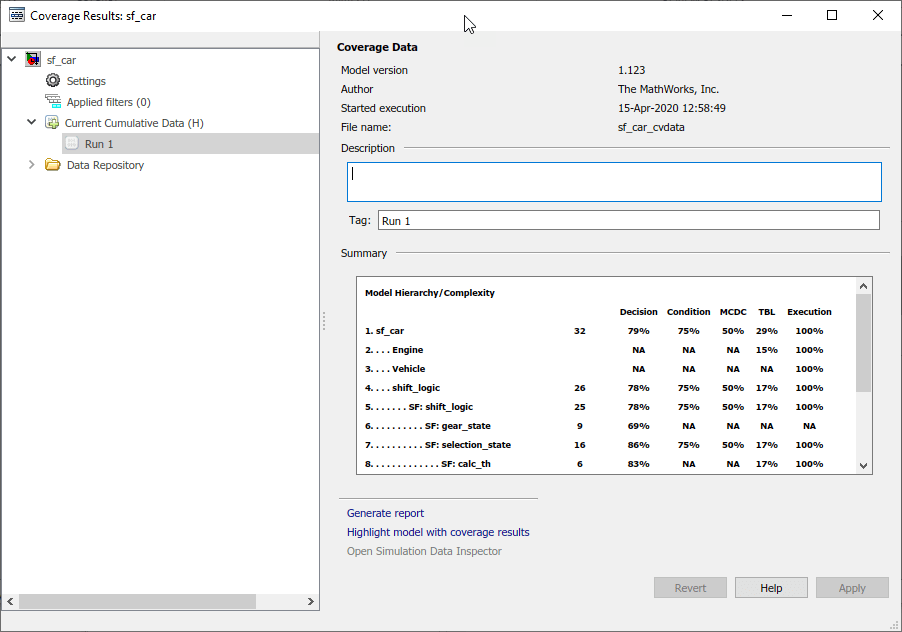Edit the Tag field showing Run 1

click(x=627, y=220)
